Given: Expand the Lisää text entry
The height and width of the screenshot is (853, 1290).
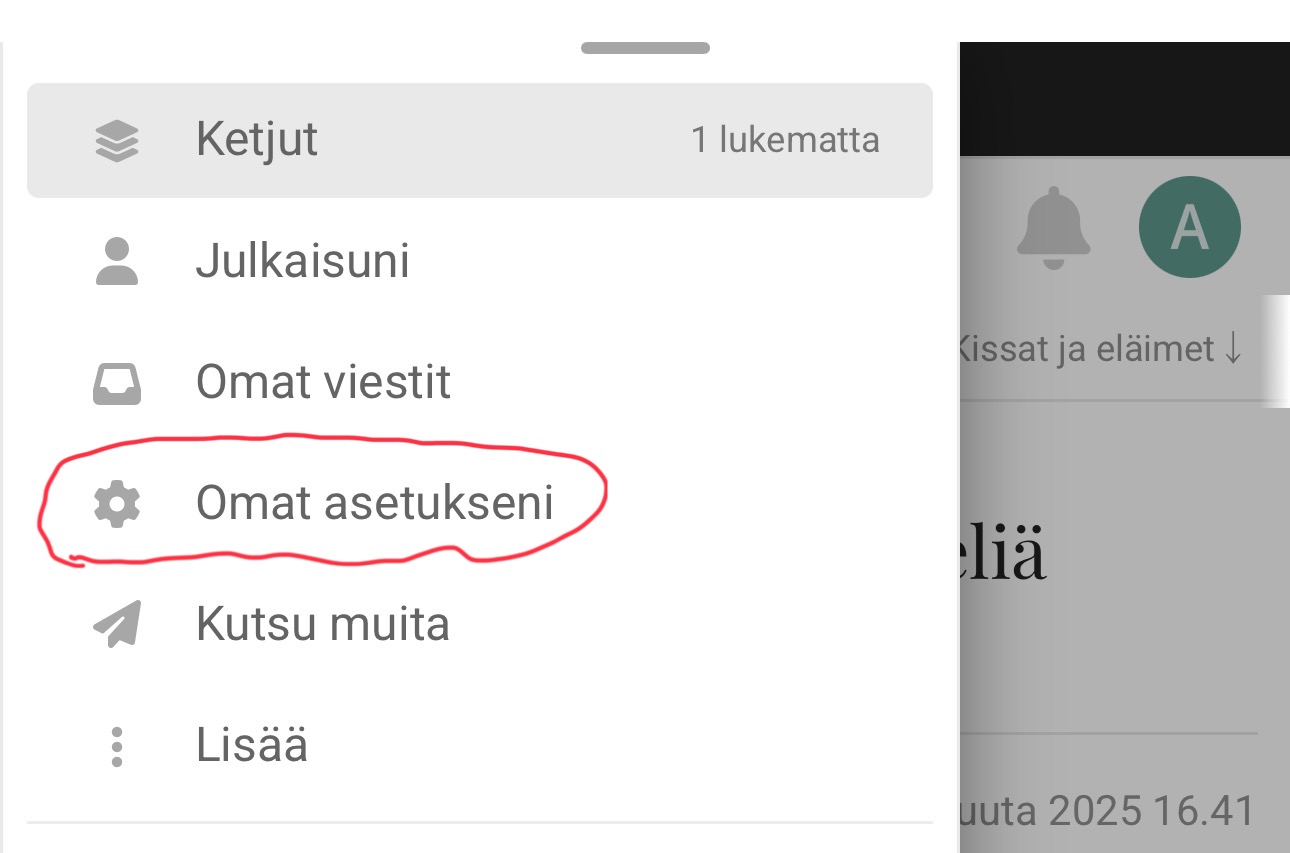Looking at the screenshot, I should pyautogui.click(x=251, y=747).
